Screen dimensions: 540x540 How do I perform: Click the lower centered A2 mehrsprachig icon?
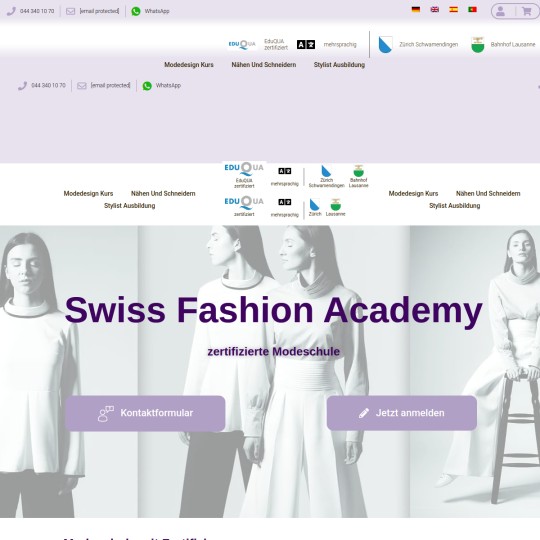point(285,202)
